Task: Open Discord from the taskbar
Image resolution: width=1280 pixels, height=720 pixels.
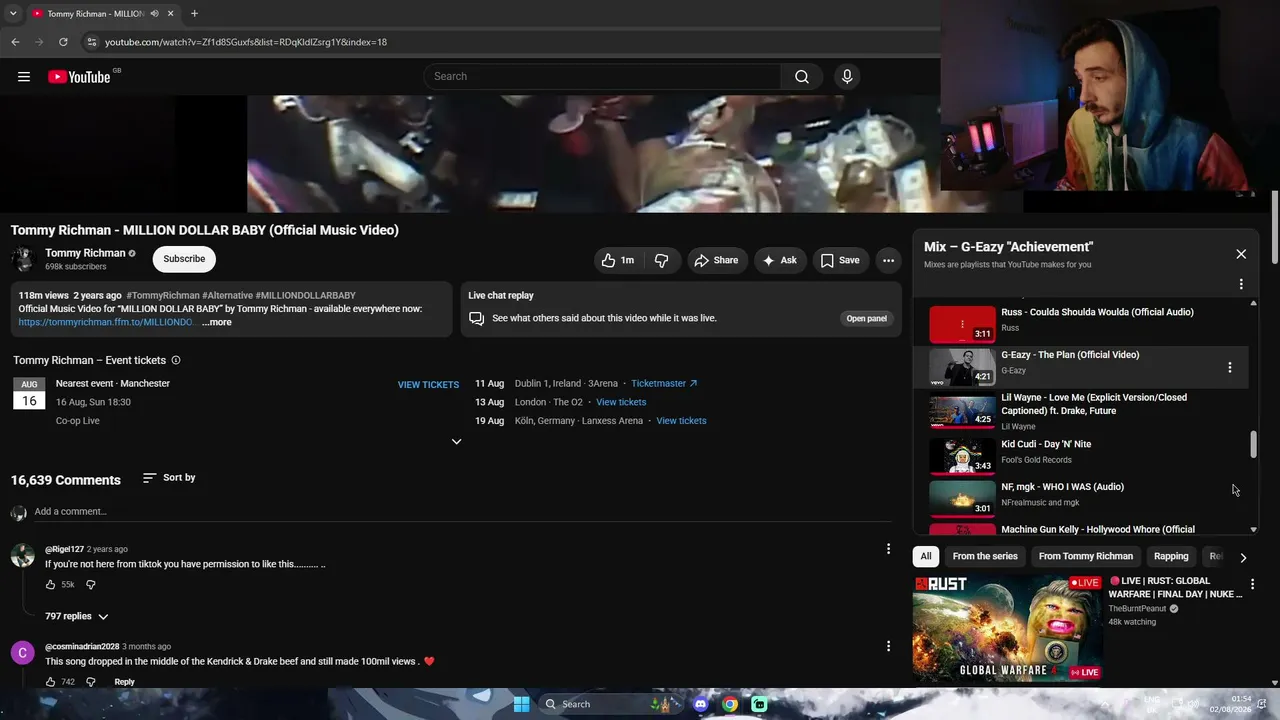Action: point(701,704)
